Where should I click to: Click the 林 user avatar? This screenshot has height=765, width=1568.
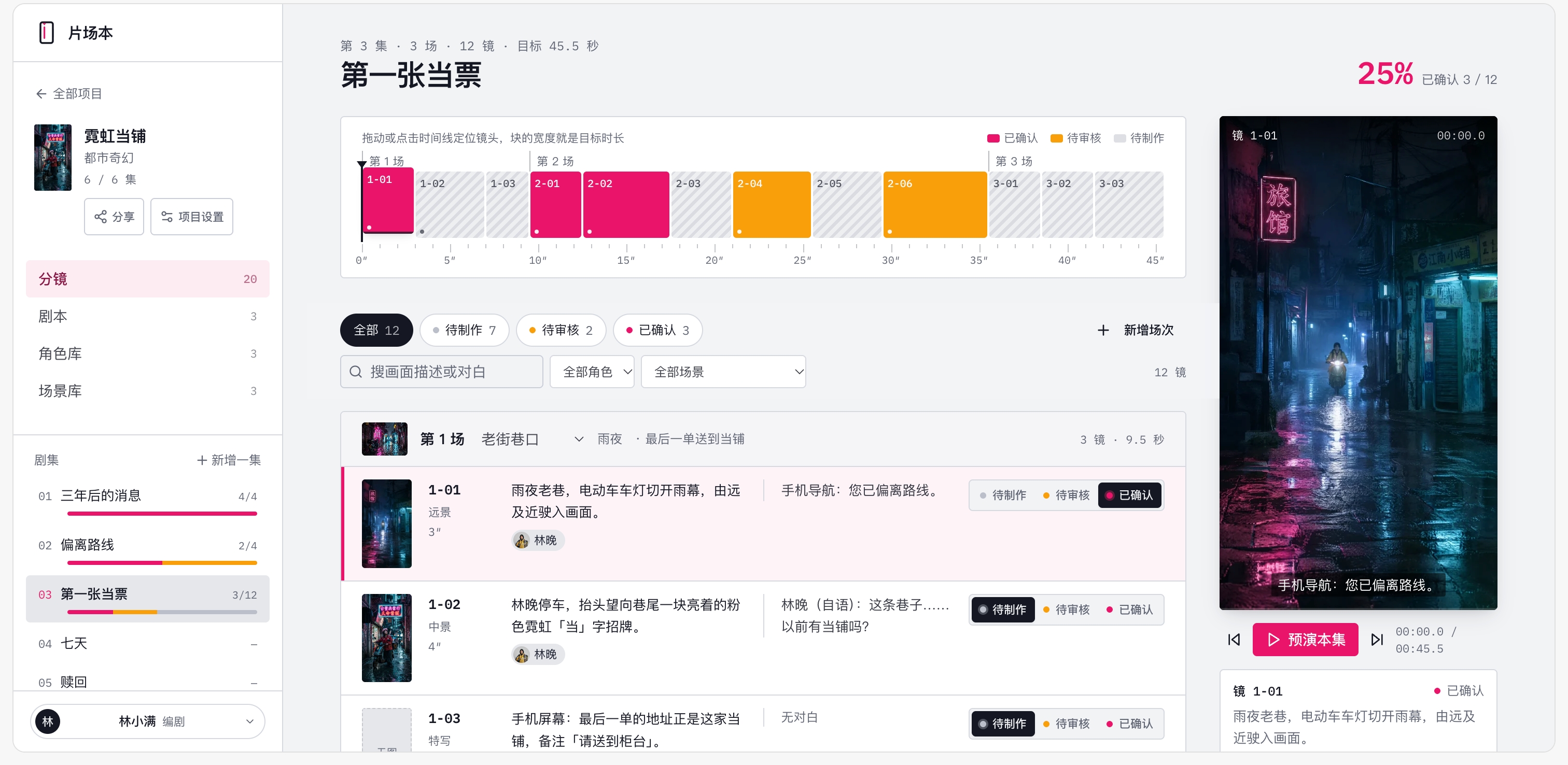pyautogui.click(x=48, y=722)
